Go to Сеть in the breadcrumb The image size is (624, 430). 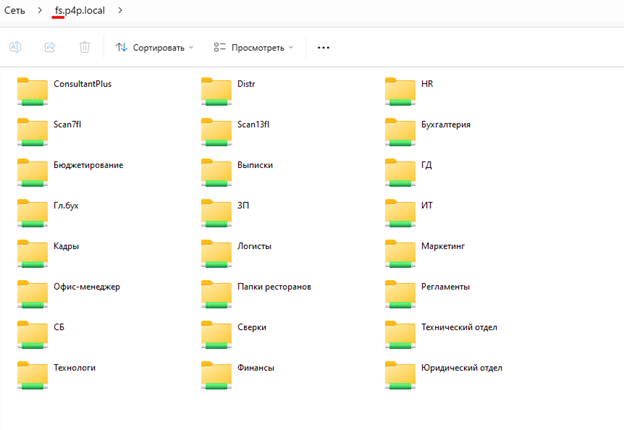point(15,10)
